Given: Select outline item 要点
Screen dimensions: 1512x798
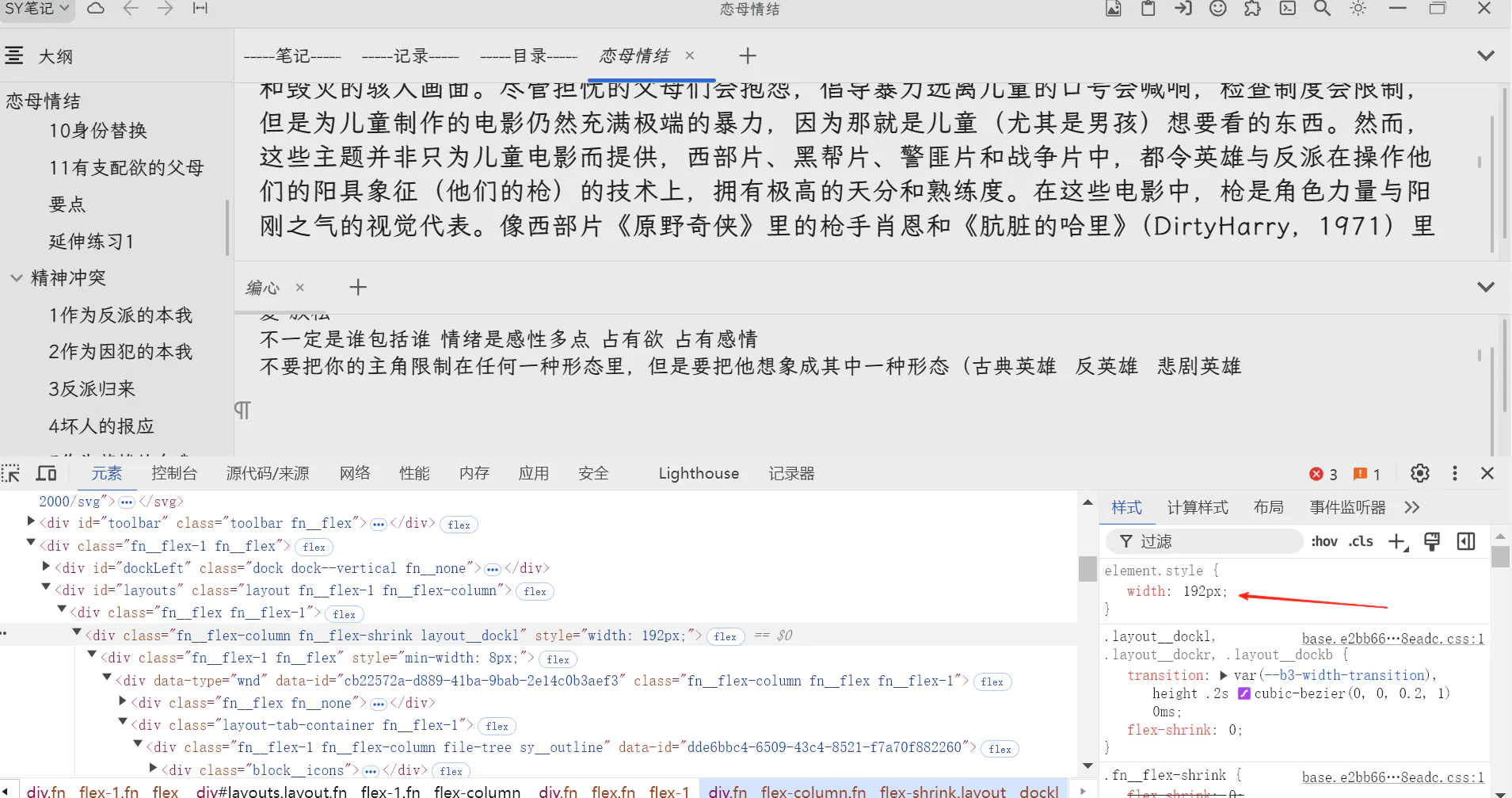Looking at the screenshot, I should pyautogui.click(x=67, y=204).
